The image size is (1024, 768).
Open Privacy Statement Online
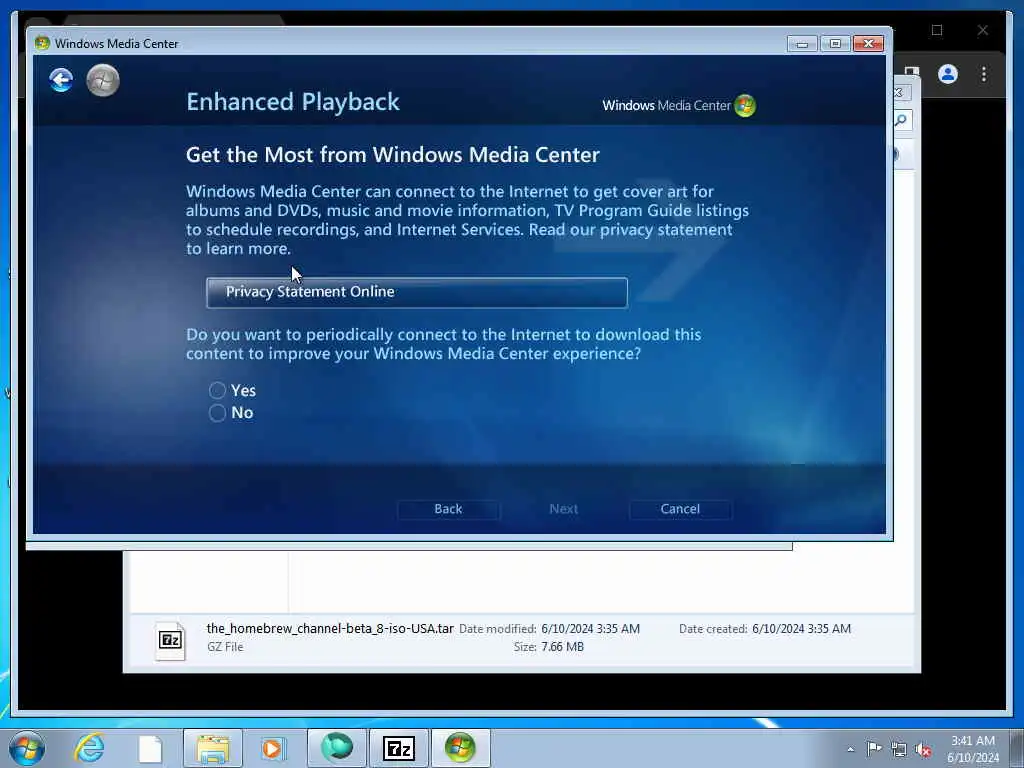[417, 292]
